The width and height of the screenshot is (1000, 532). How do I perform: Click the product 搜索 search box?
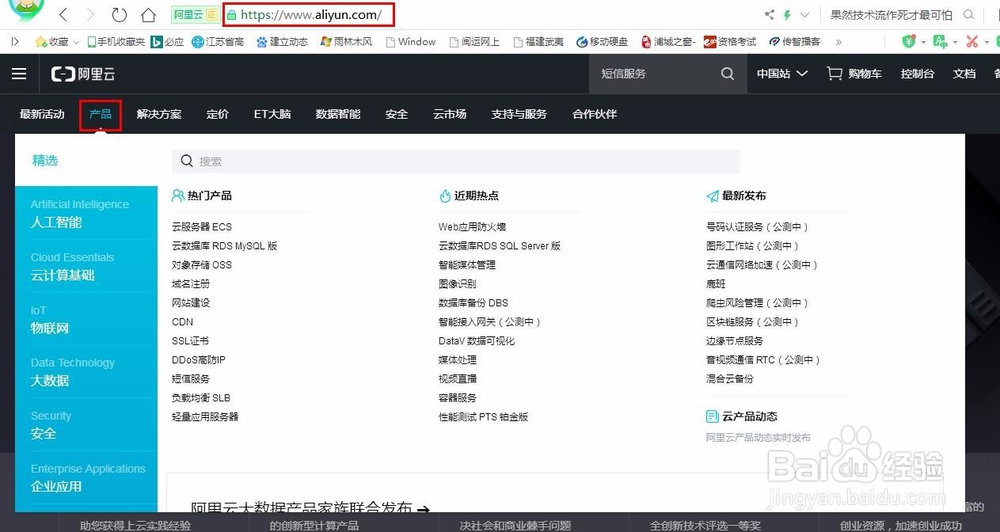(x=455, y=161)
